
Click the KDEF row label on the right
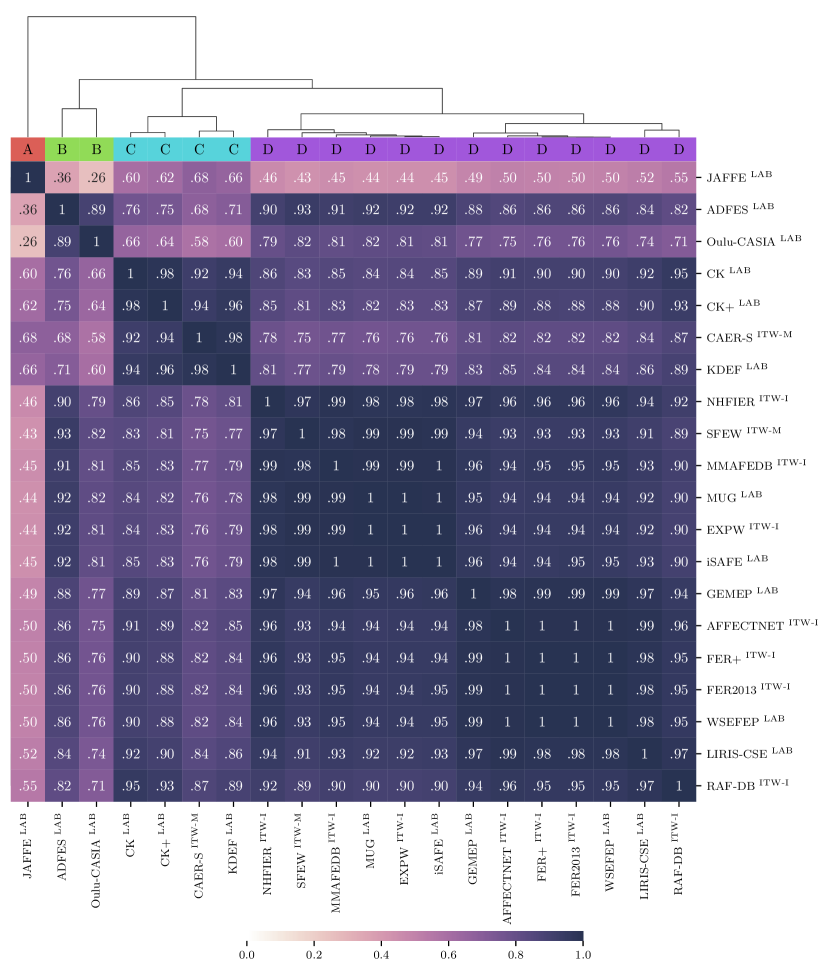[737, 369]
